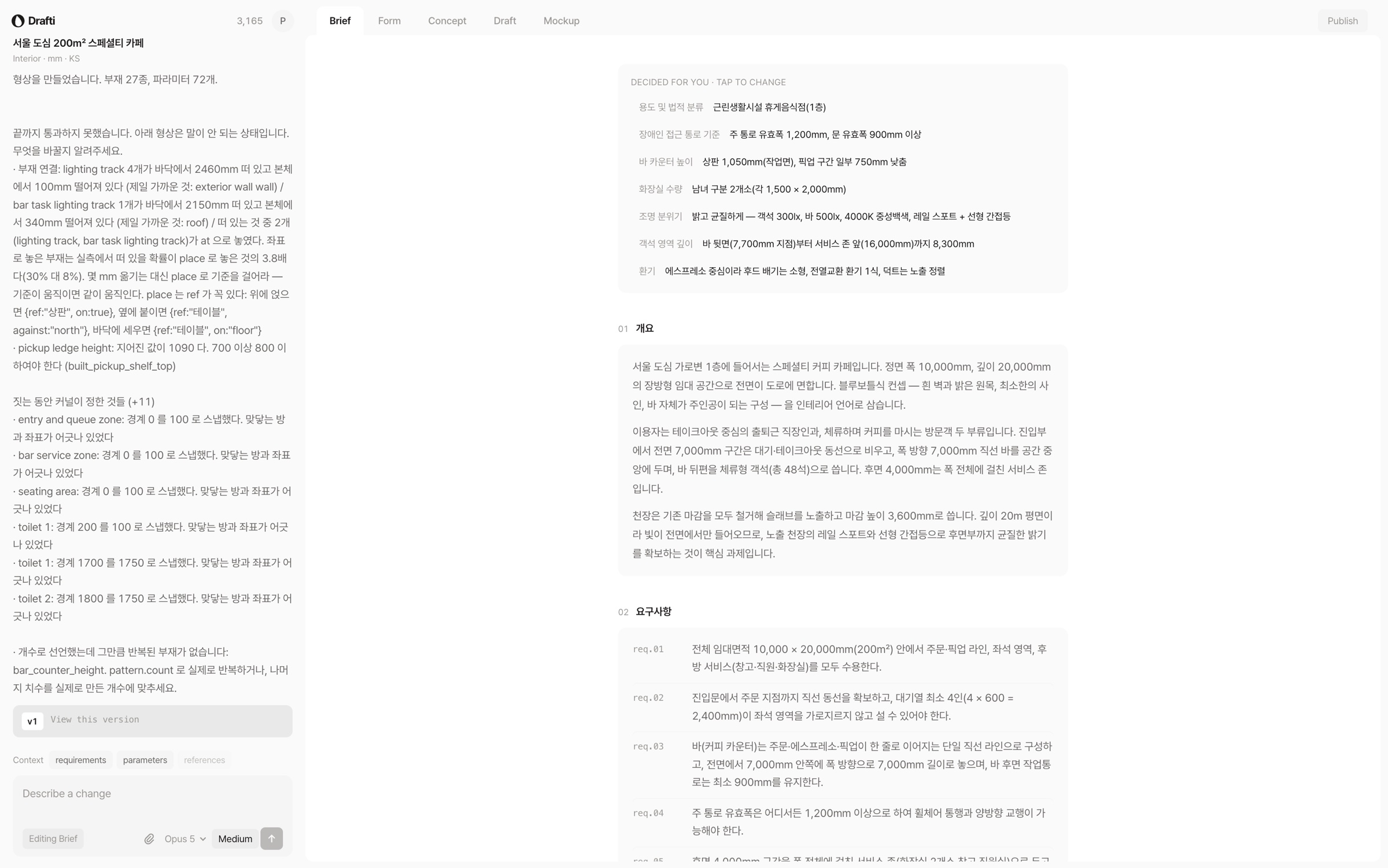The height and width of the screenshot is (868, 1388).
Task: Select the requirements context chip
Action: pos(81,760)
